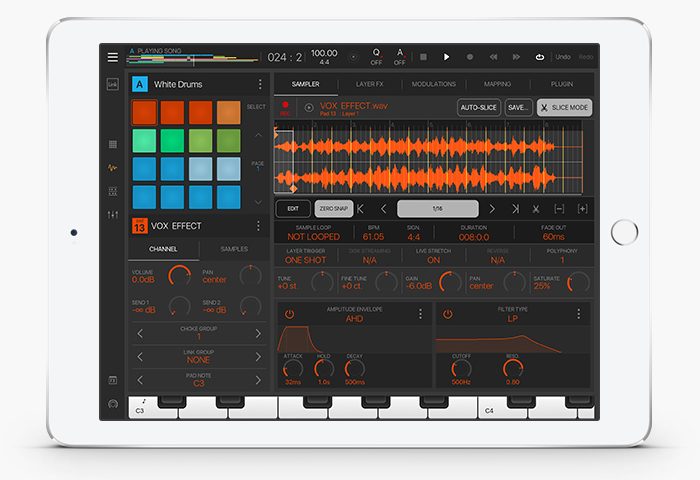Adjust the sample GAIN knob
700x480 pixels.
tap(450, 282)
